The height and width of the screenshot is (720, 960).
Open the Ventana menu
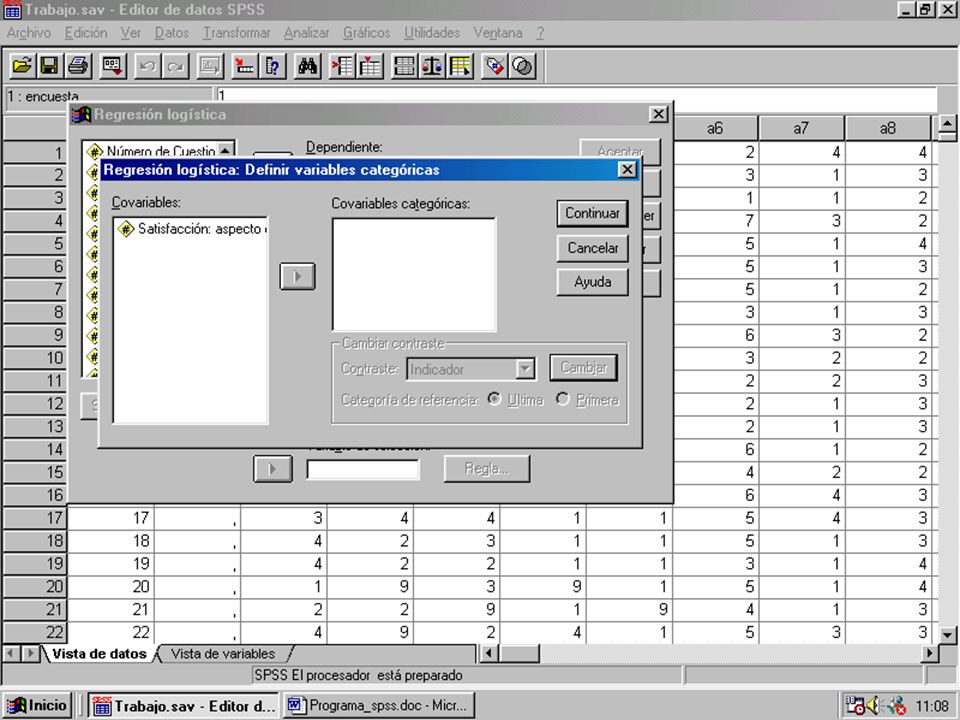(x=497, y=33)
